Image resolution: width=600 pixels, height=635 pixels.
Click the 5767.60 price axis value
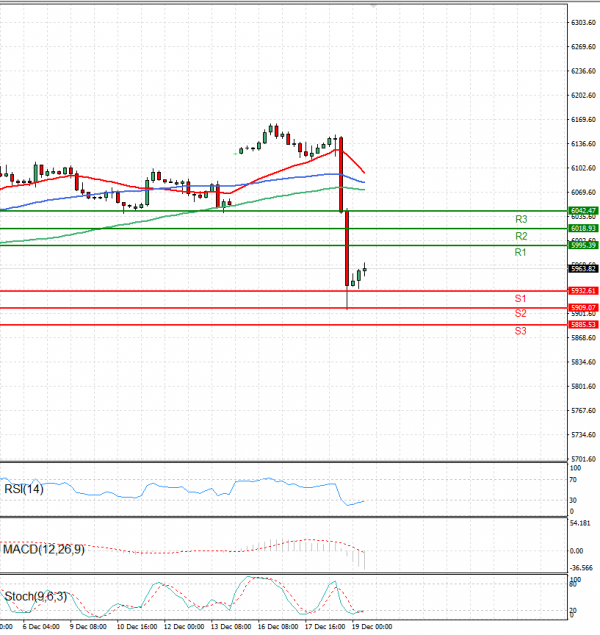(x=583, y=411)
